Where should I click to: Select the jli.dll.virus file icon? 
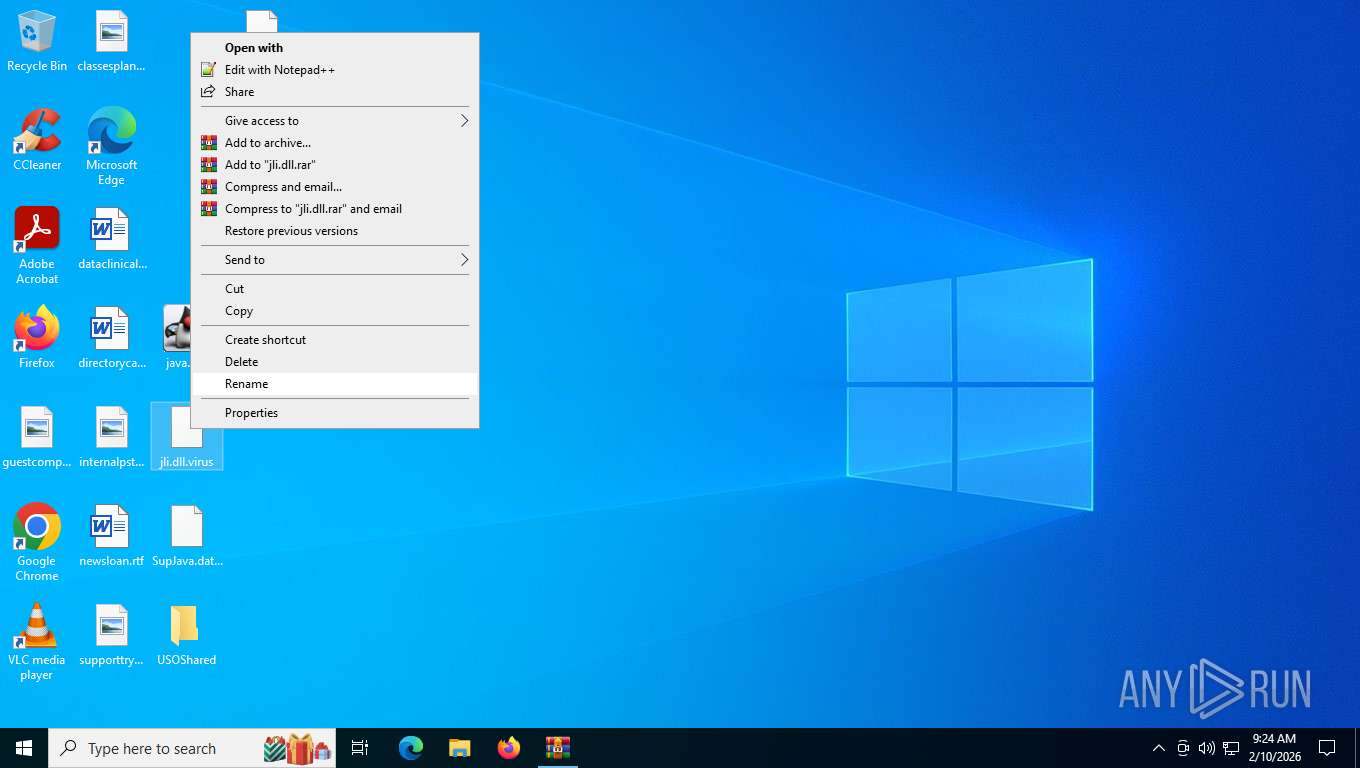pos(187,437)
